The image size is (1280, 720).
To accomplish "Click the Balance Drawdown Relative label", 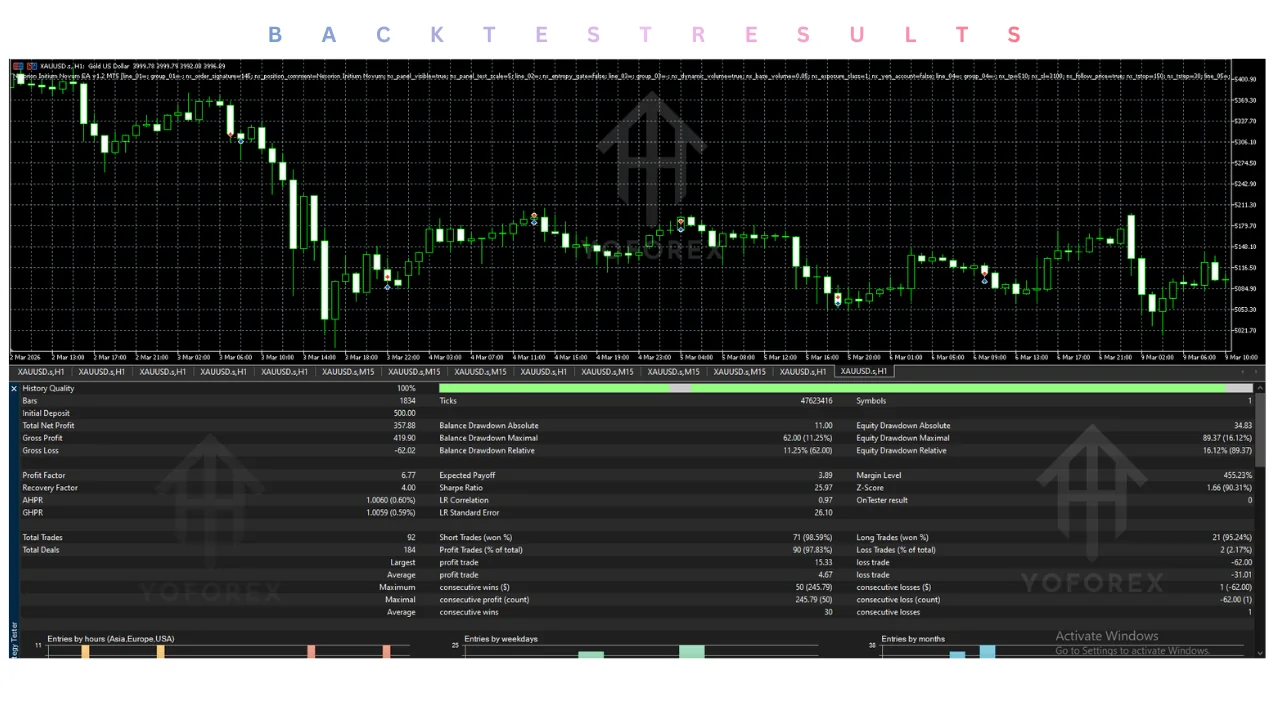I will click(486, 451).
